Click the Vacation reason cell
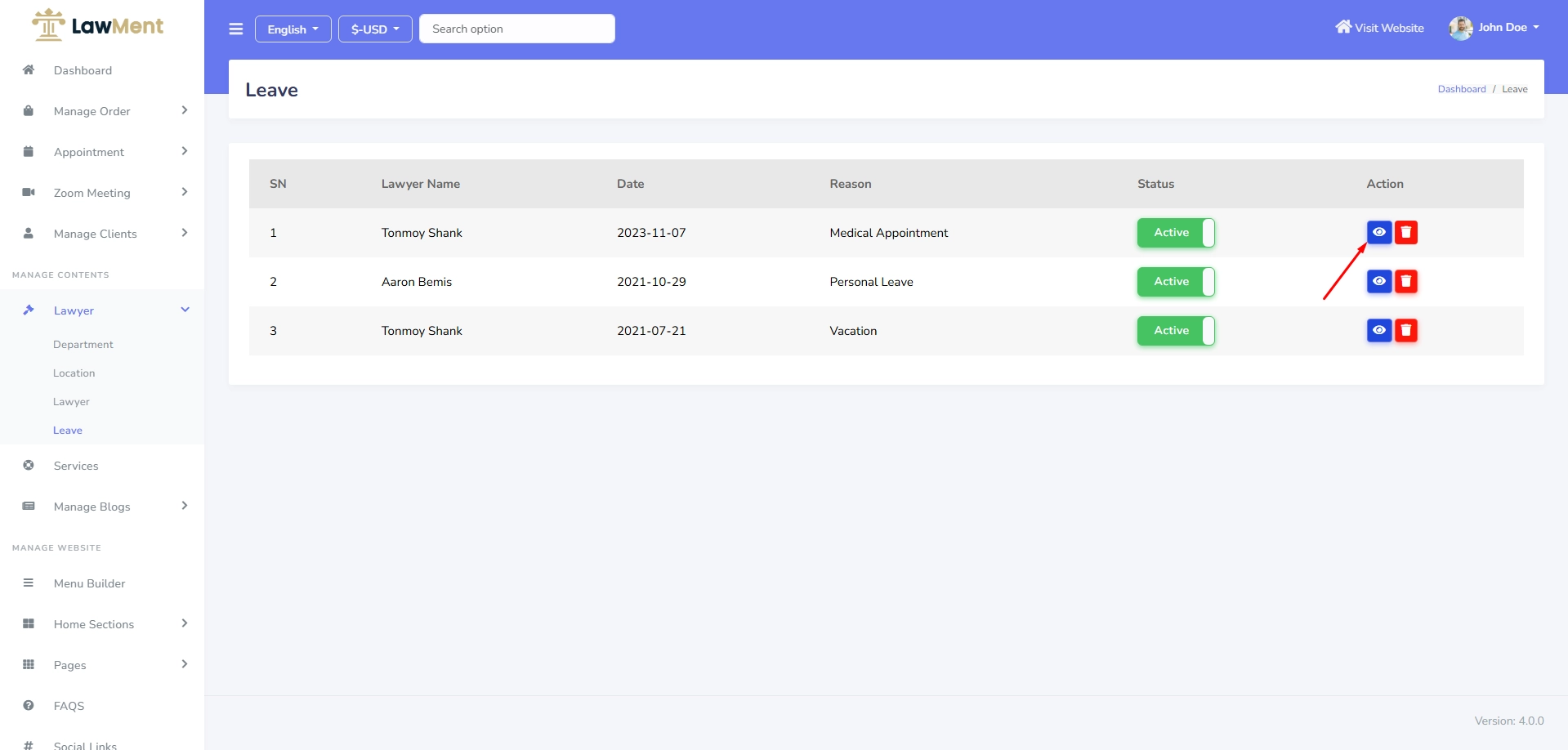The width and height of the screenshot is (1568, 750). coord(854,331)
